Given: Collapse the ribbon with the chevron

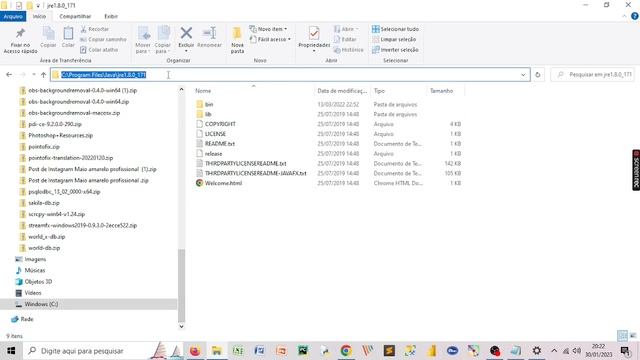Looking at the screenshot, I should tap(624, 16).
